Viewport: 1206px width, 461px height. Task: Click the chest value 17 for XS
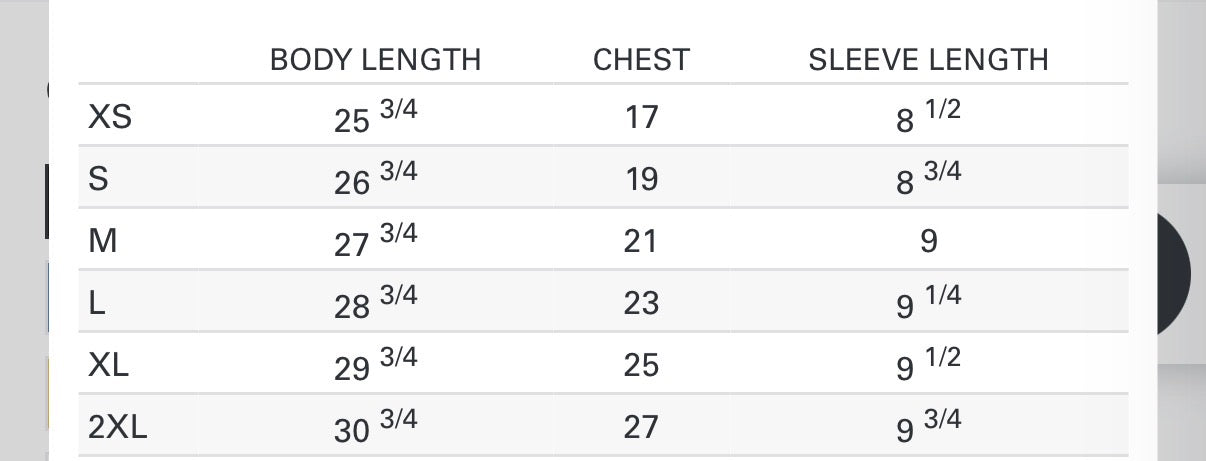641,118
